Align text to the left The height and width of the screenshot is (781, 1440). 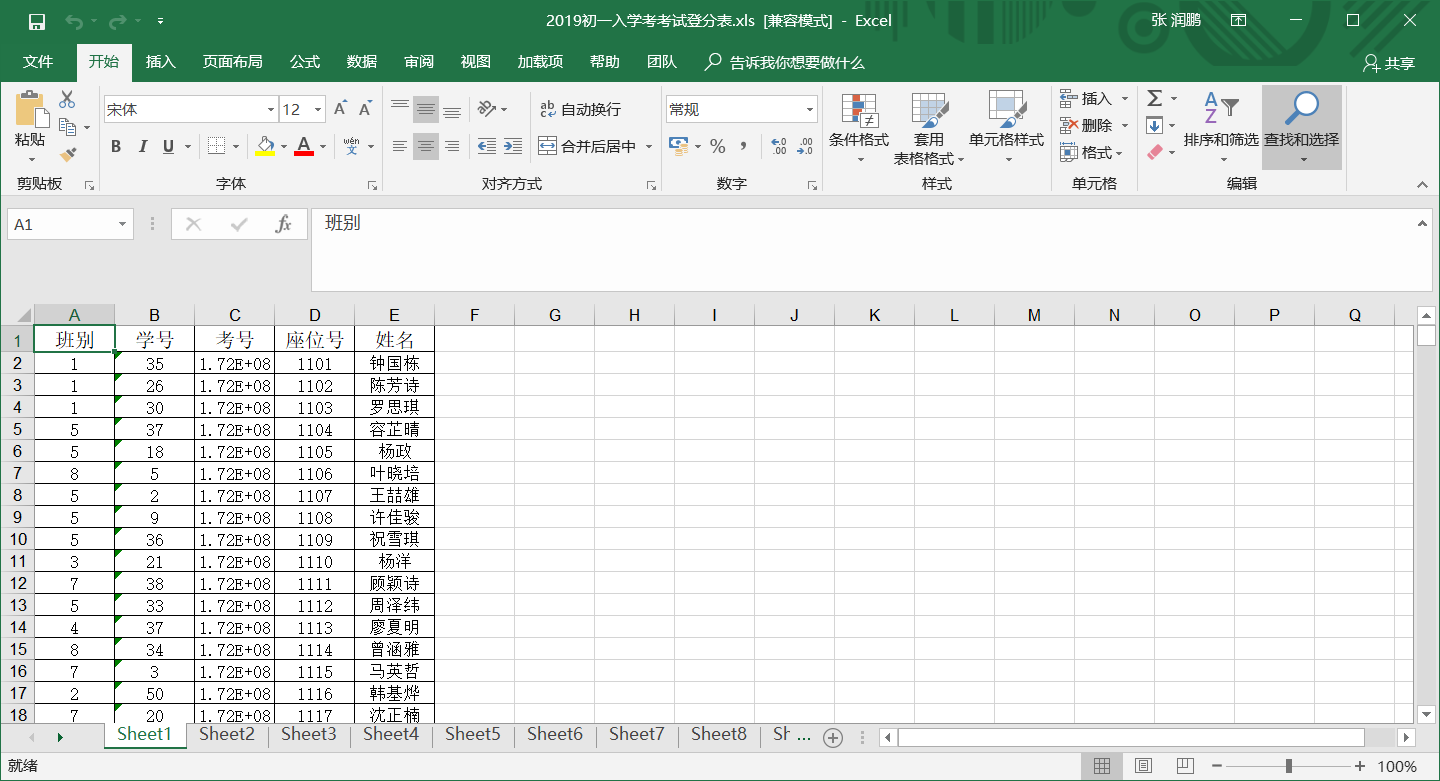[400, 146]
